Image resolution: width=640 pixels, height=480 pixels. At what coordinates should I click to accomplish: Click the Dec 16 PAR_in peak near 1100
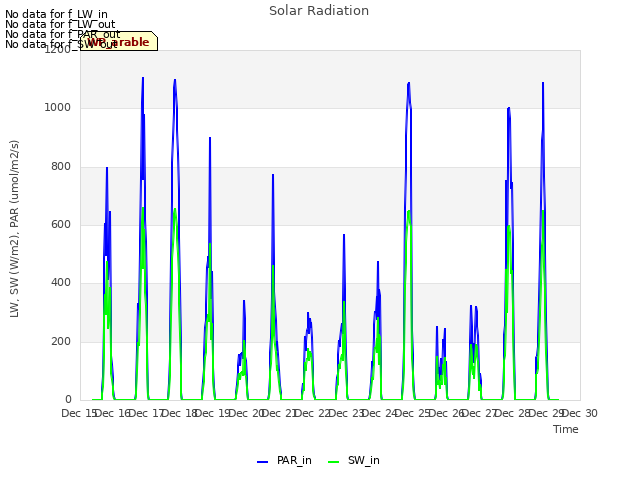pyautogui.click(x=143, y=78)
